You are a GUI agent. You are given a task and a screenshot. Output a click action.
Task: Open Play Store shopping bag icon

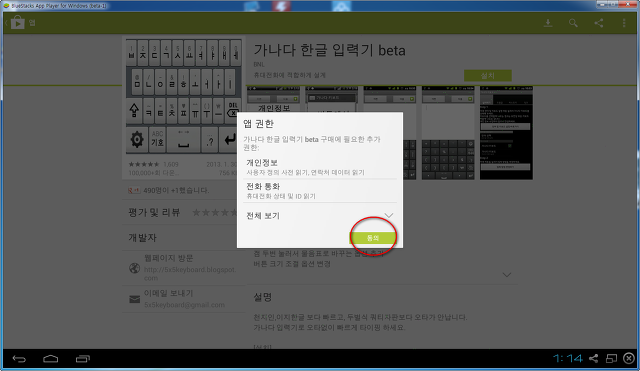coord(18,22)
